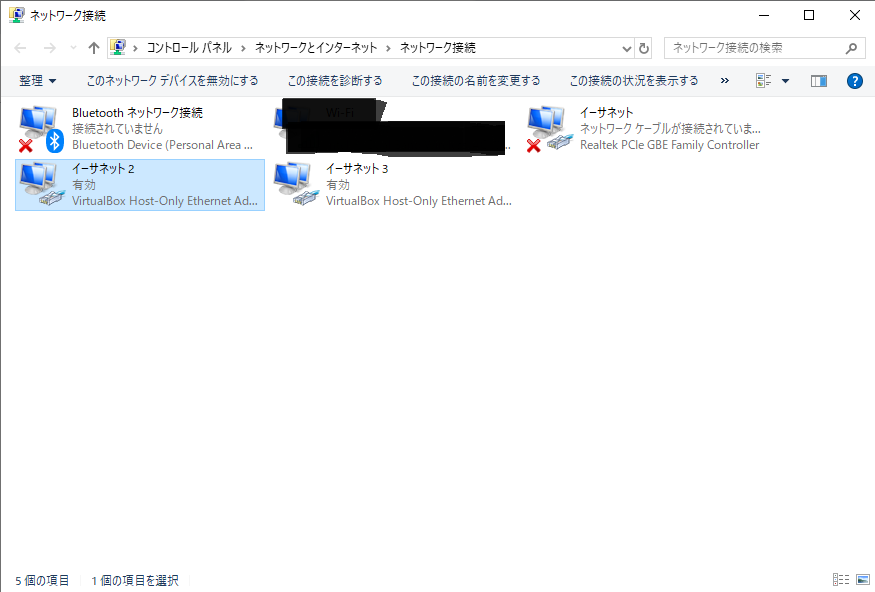
Task: Click the back navigation arrow
Action: pos(19,47)
